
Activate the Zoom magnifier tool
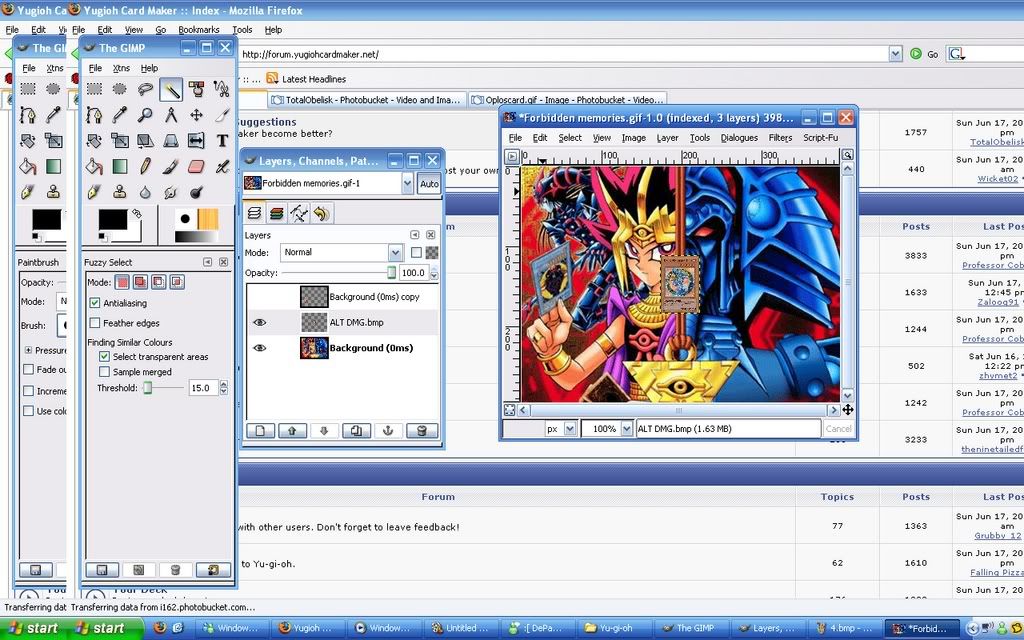coord(145,115)
